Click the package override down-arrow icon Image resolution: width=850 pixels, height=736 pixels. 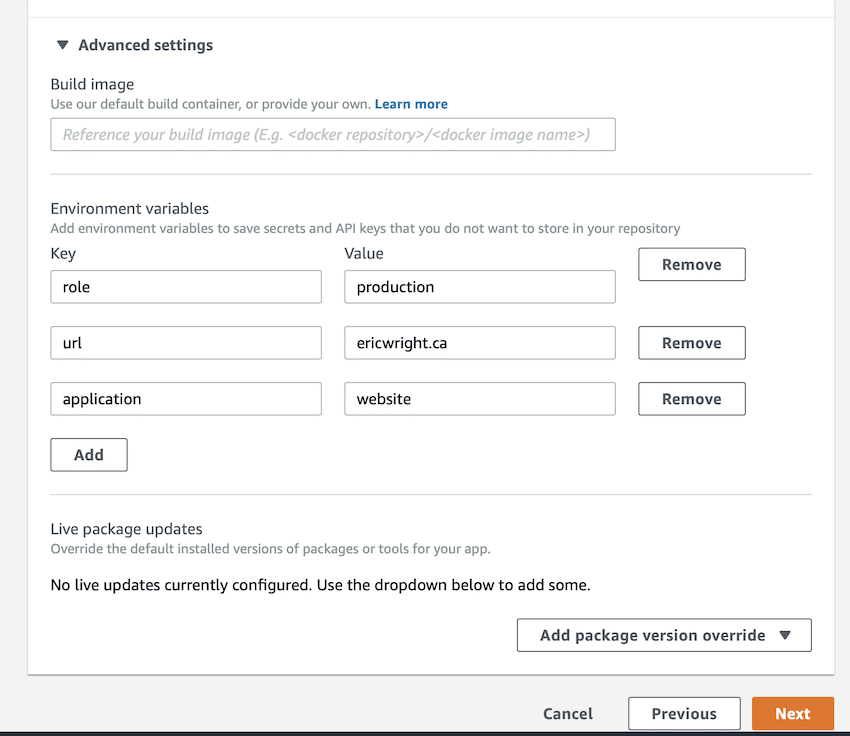tap(785, 635)
